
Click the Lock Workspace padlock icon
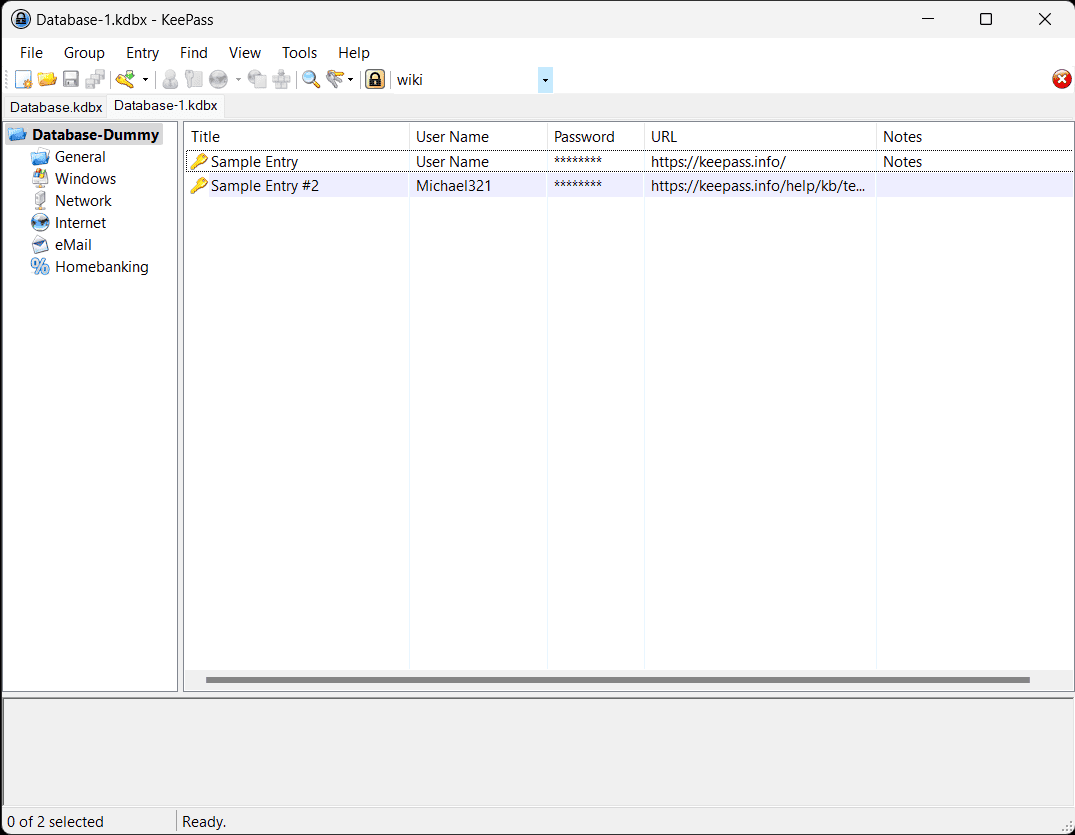pyautogui.click(x=375, y=80)
